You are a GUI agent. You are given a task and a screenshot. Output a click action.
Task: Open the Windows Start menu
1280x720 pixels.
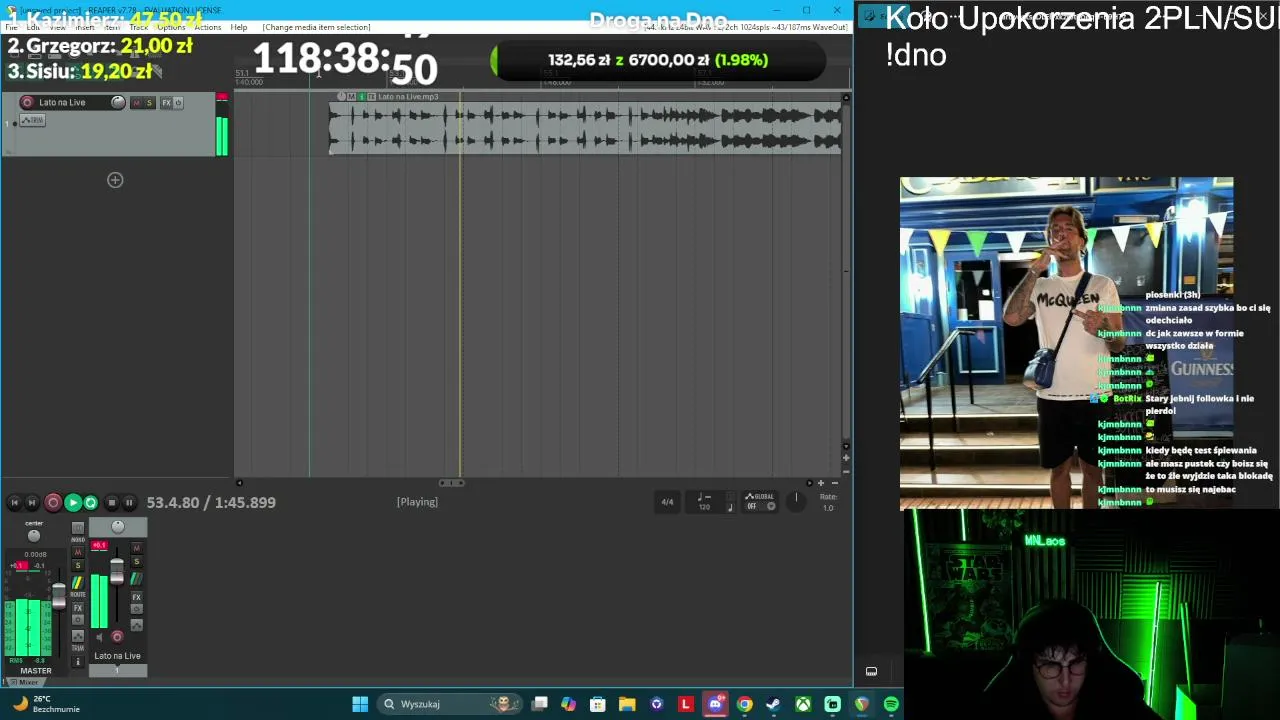click(x=360, y=704)
